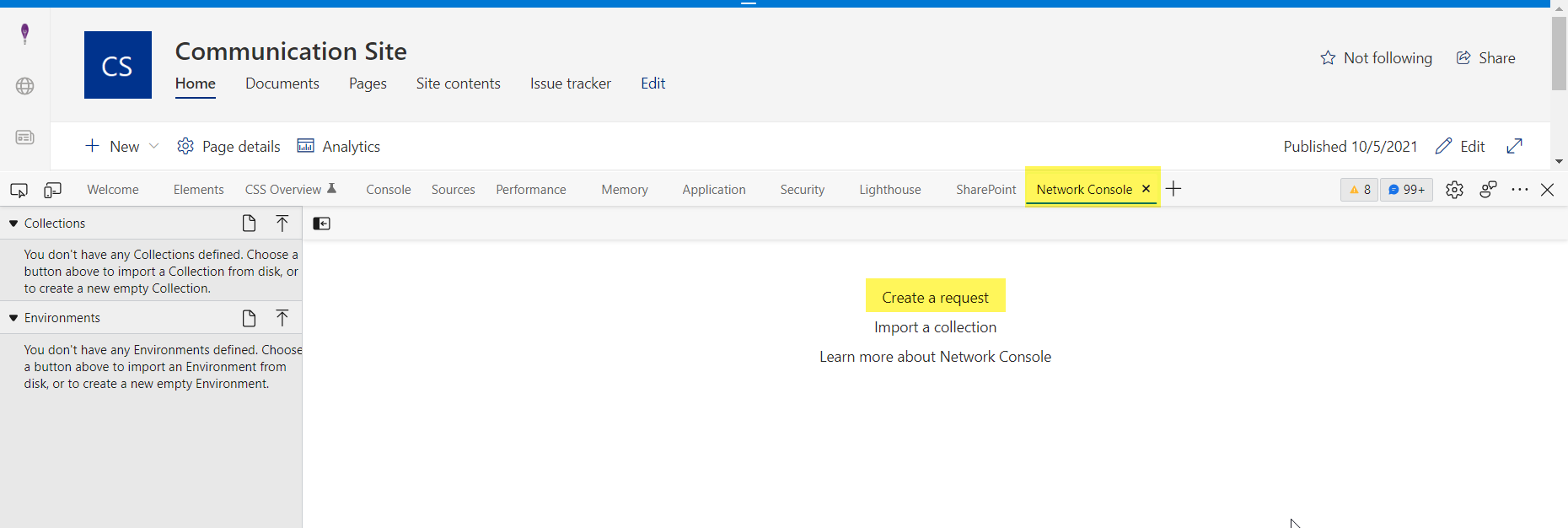Click the page vertical scrollbar thumb
This screenshot has width=1568, height=528.
pos(1560,53)
